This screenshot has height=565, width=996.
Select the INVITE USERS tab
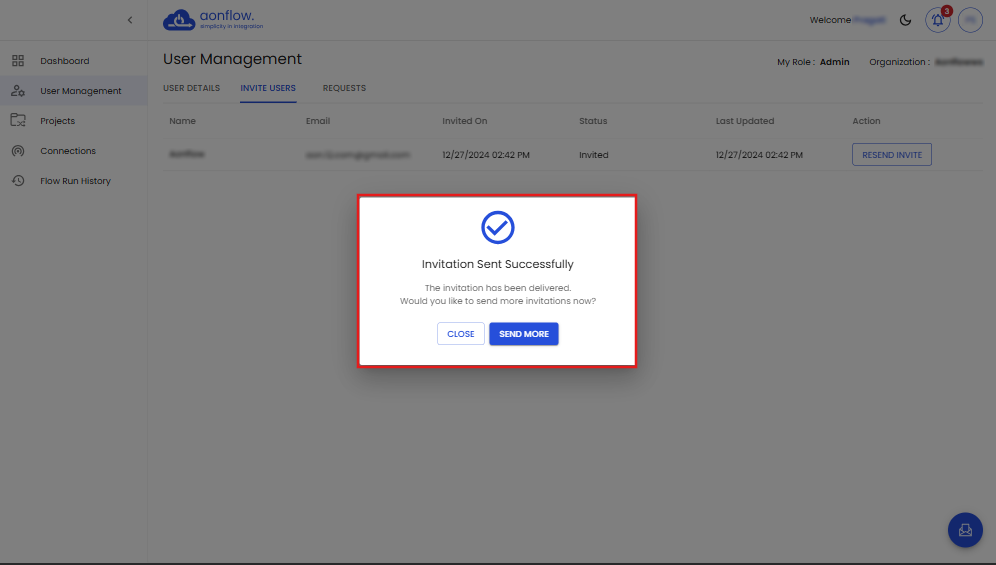[x=268, y=88]
